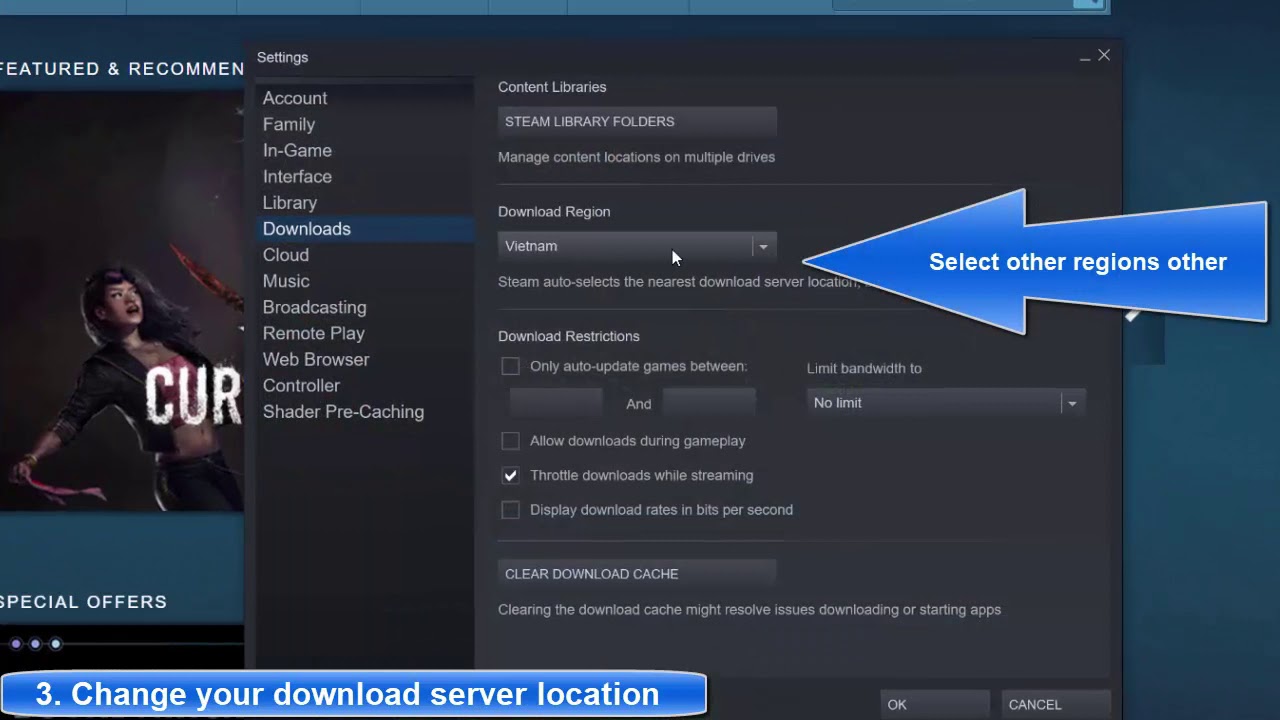
Task: Confirm settings with the OK button
Action: tap(935, 705)
